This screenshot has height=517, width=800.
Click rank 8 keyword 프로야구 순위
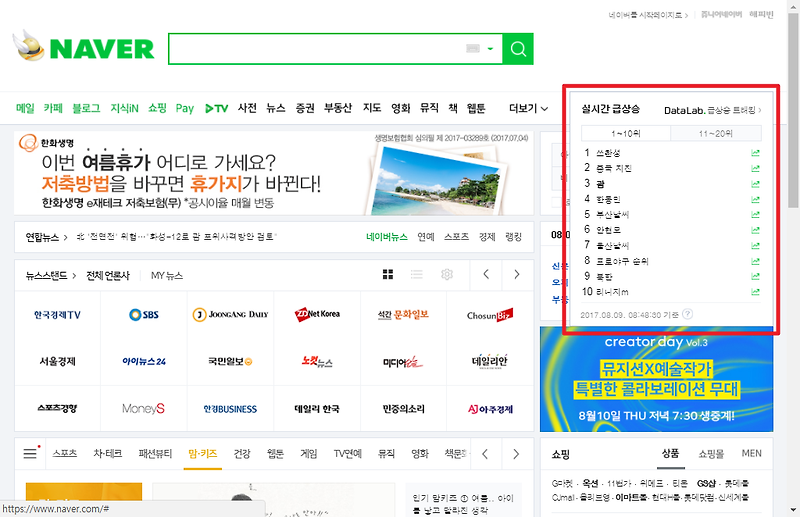[622, 261]
